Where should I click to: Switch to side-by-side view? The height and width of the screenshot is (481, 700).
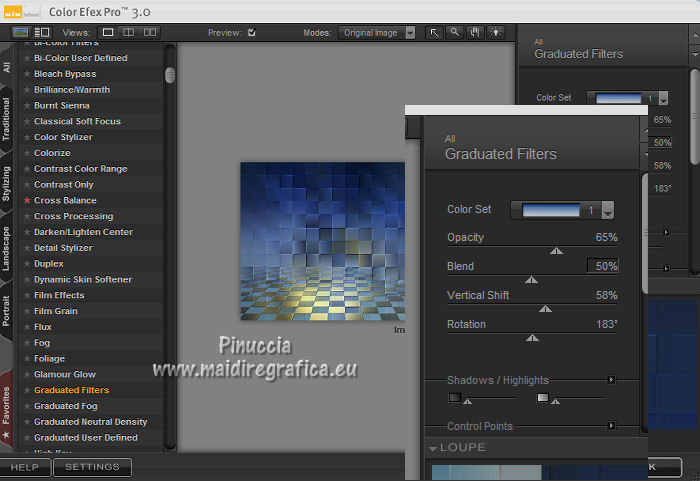tap(151, 33)
